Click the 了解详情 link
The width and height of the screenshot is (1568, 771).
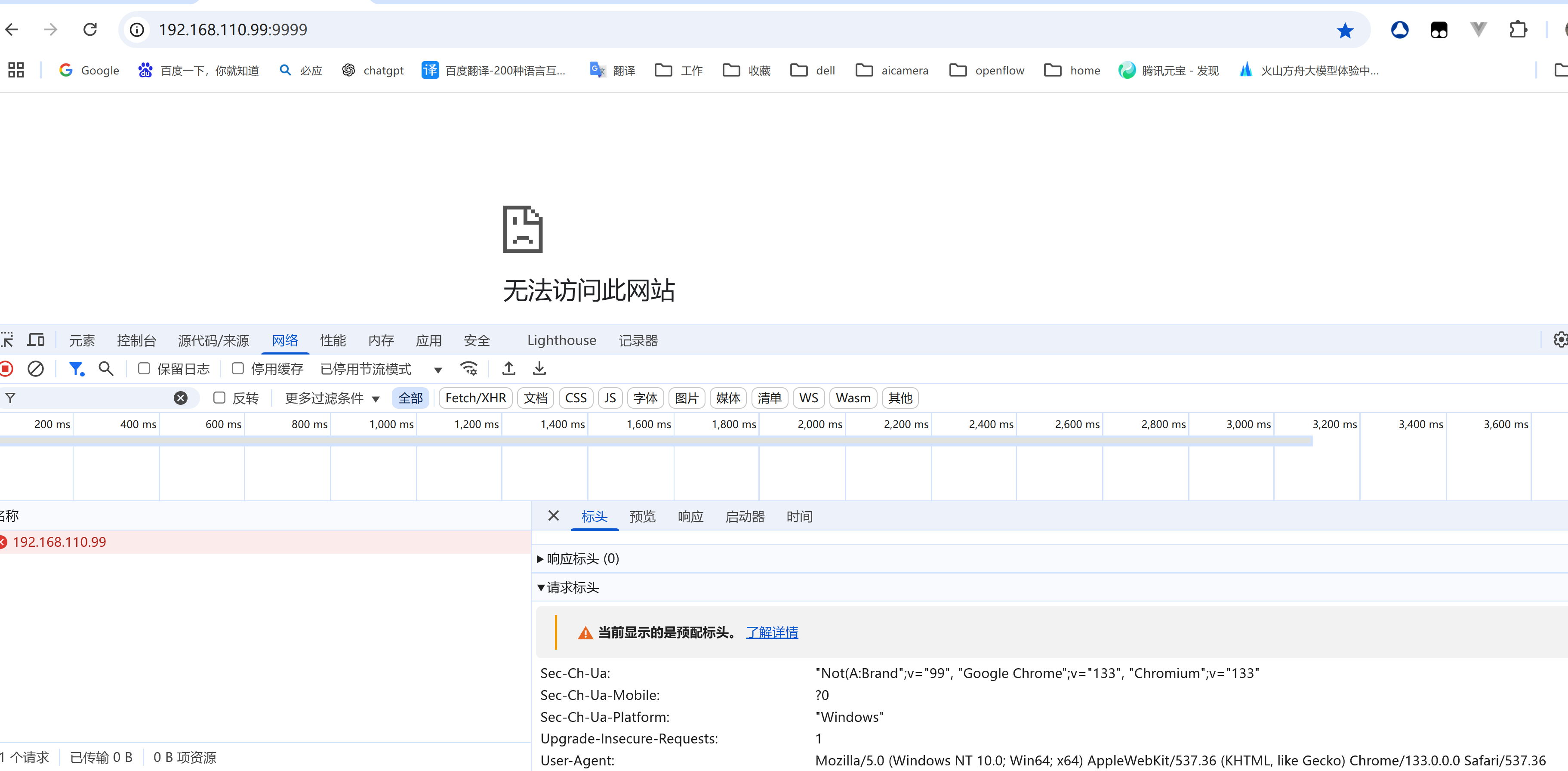(772, 632)
